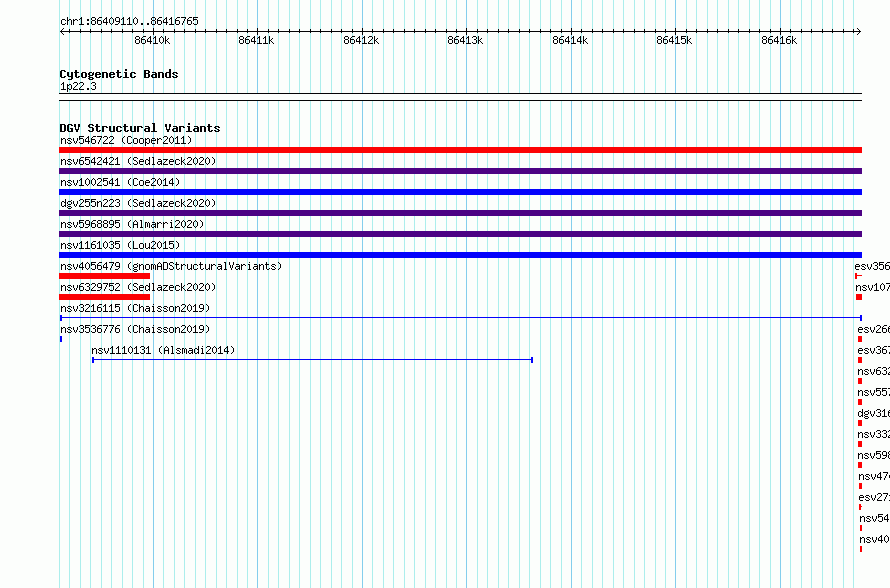The height and width of the screenshot is (588, 890).
Task: Click the DGV Structural Variants track heading
Action: pyautogui.click(x=140, y=128)
